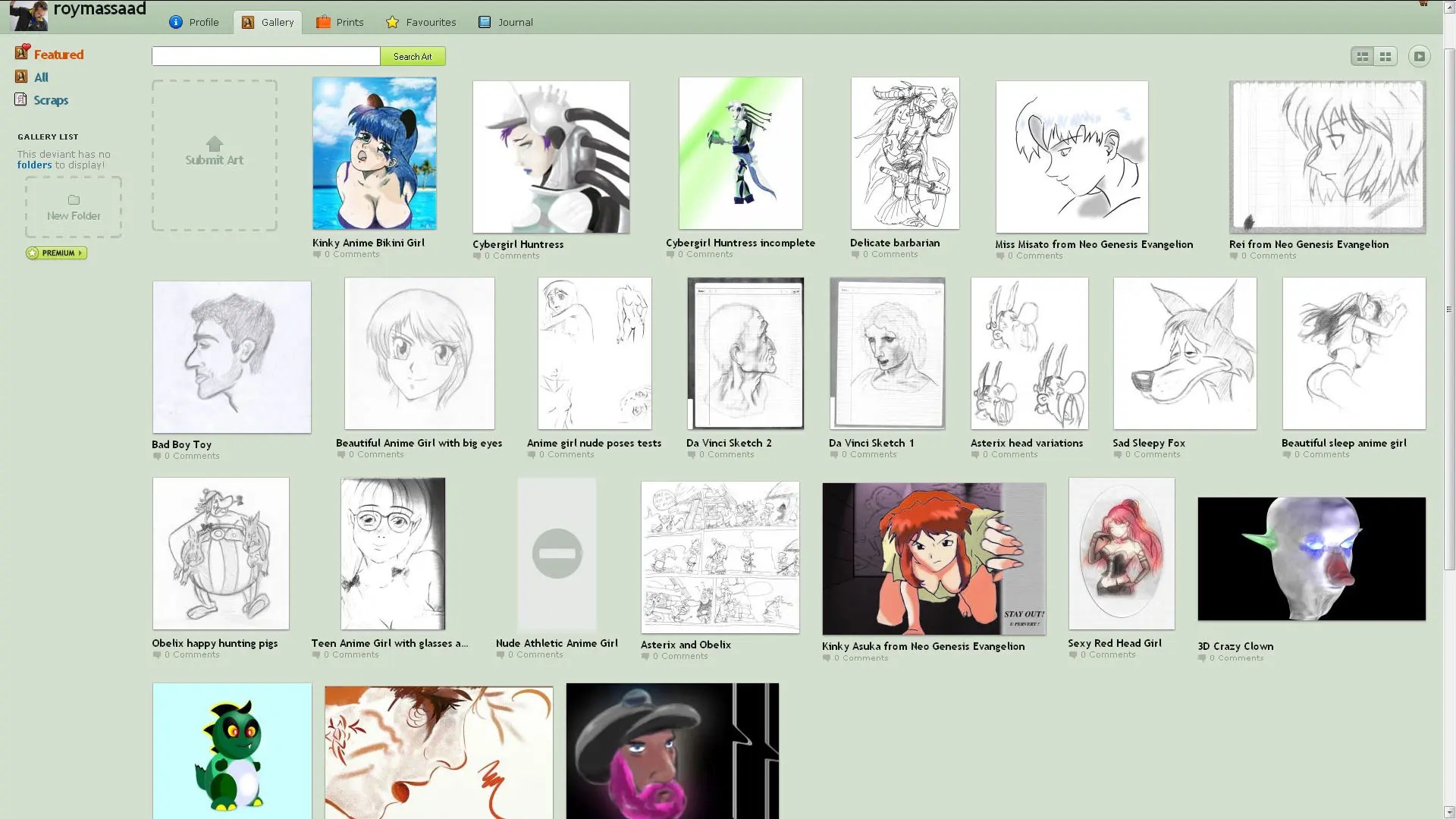Image resolution: width=1456 pixels, height=819 pixels.
Task: Open the pink-bearded man thumbnail
Action: pos(673,751)
